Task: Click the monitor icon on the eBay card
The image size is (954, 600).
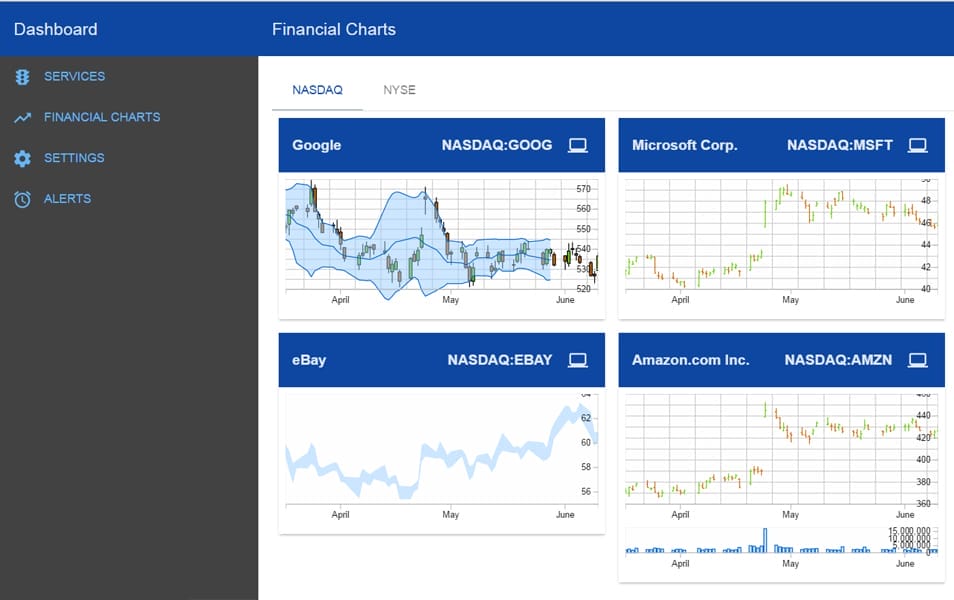Action: coord(578,359)
